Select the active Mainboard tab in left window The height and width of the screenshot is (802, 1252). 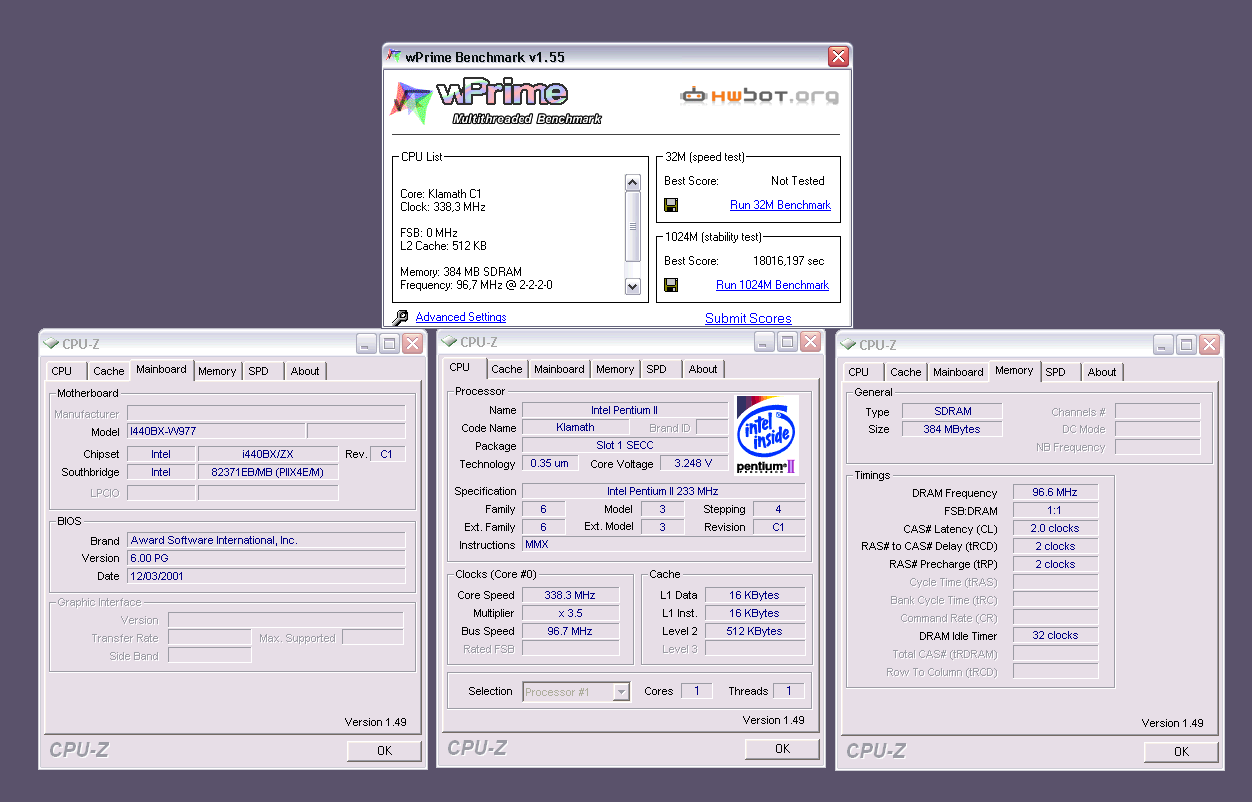coord(161,369)
